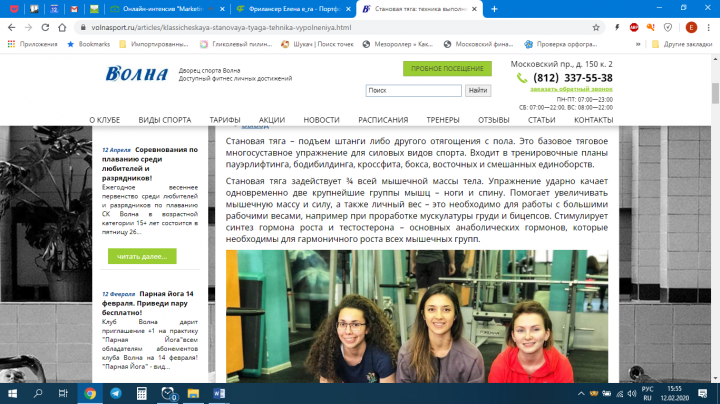The height and width of the screenshot is (404, 720).
Task: Click the red AdBlock extension icon
Action: click(634, 28)
